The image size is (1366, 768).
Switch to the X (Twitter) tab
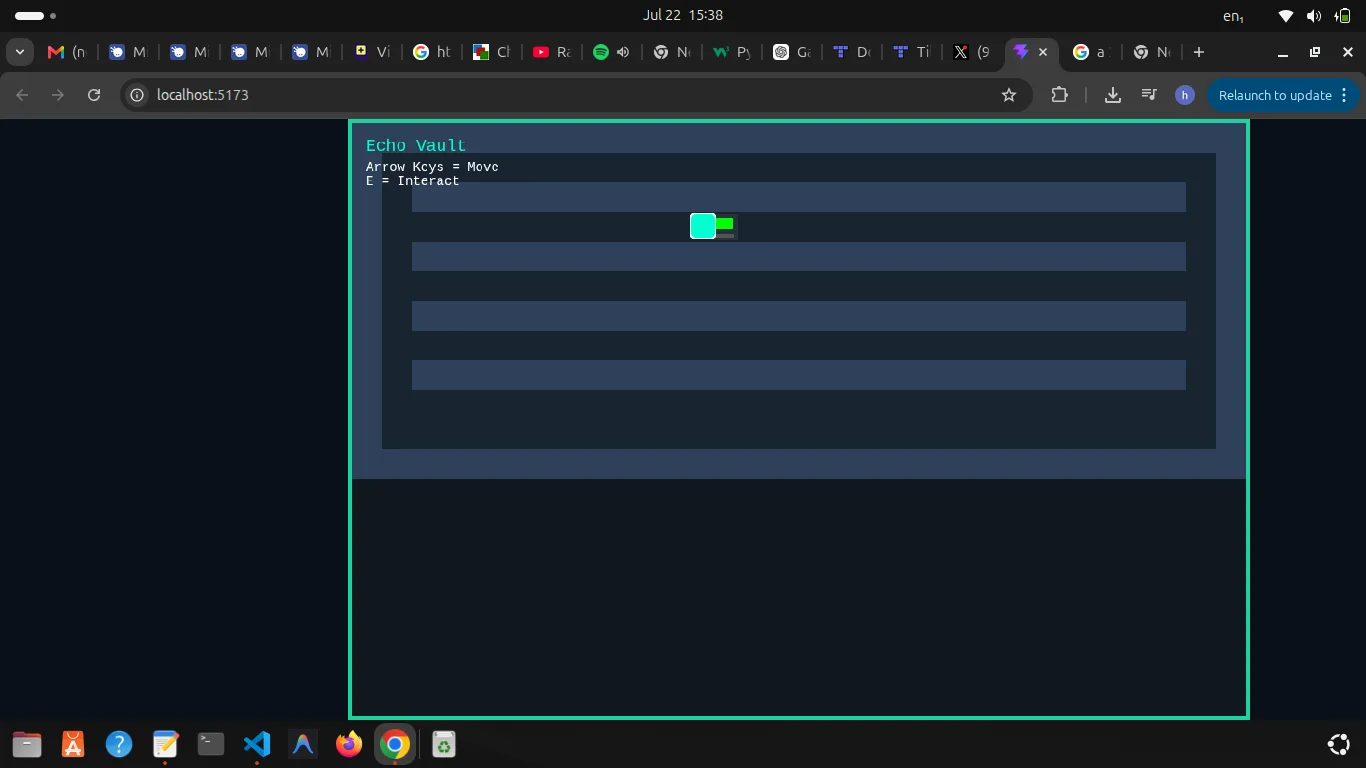tap(971, 52)
